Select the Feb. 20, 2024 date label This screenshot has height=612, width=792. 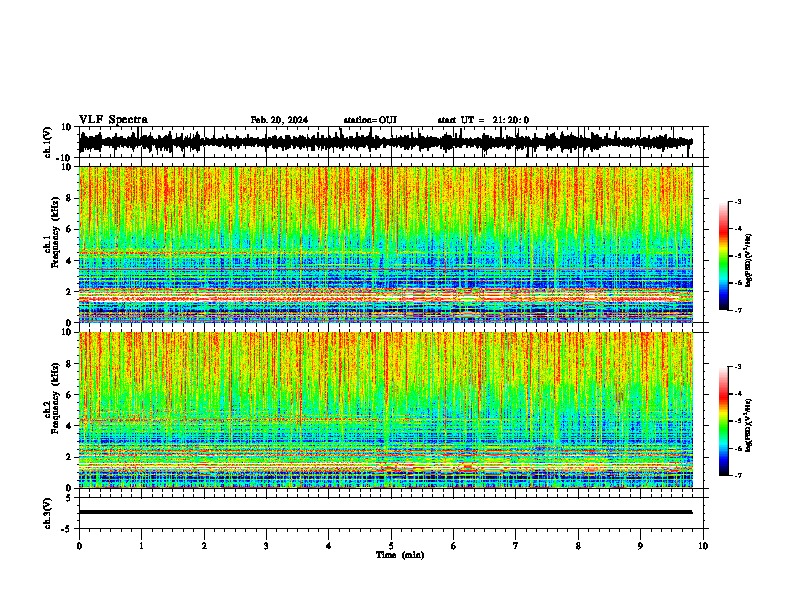[279, 120]
